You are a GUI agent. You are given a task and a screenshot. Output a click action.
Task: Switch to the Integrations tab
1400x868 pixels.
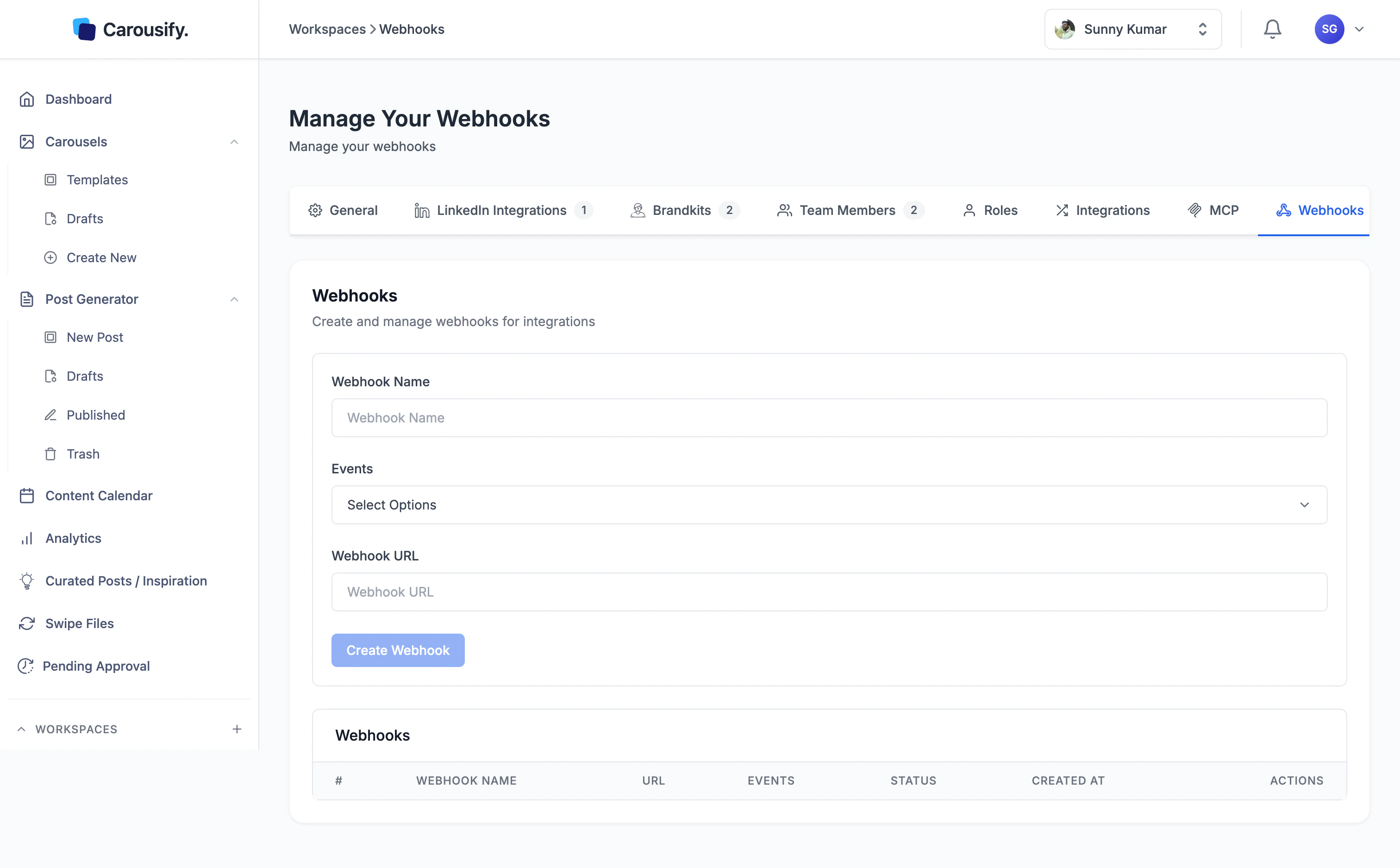pos(1102,211)
